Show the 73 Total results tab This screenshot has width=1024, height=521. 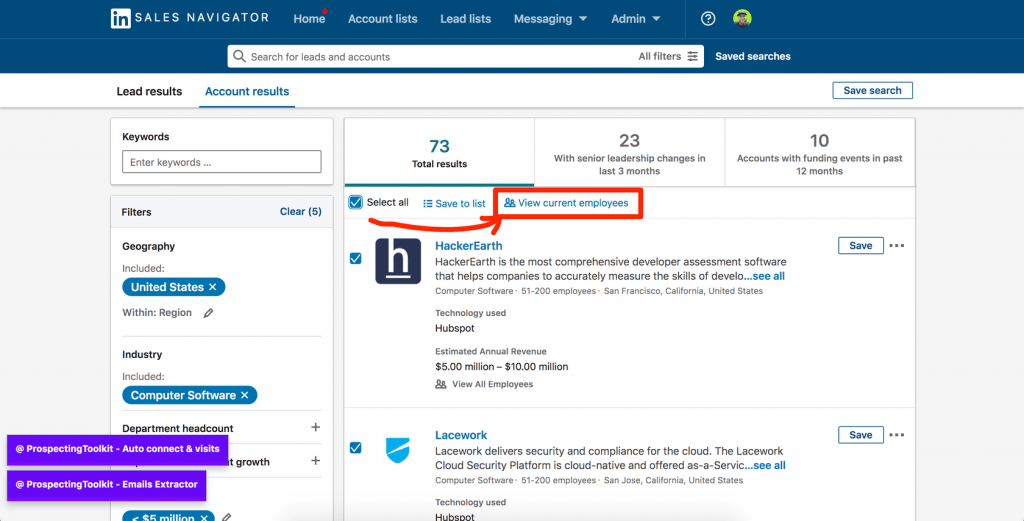coord(439,153)
